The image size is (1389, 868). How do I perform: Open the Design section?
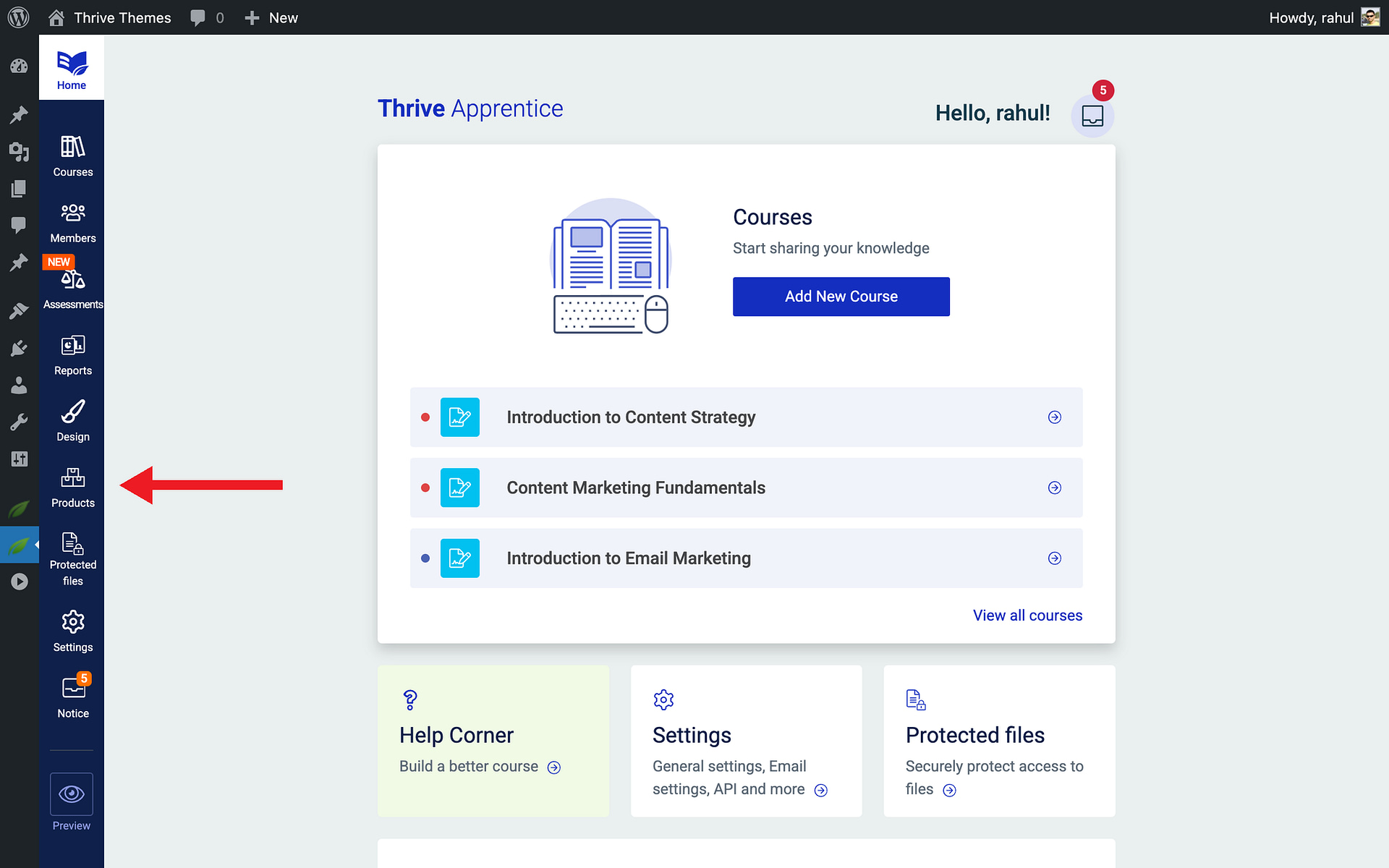point(72,418)
